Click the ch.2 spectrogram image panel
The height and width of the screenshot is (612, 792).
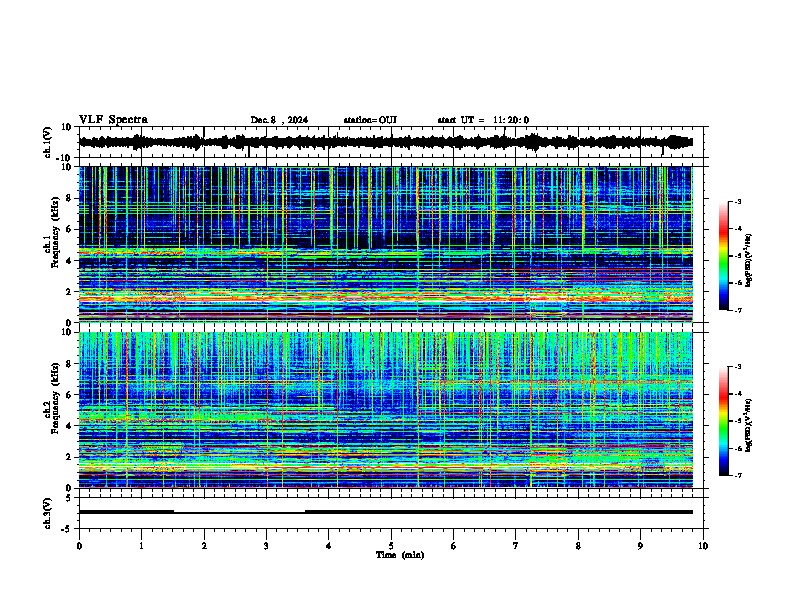click(x=385, y=410)
